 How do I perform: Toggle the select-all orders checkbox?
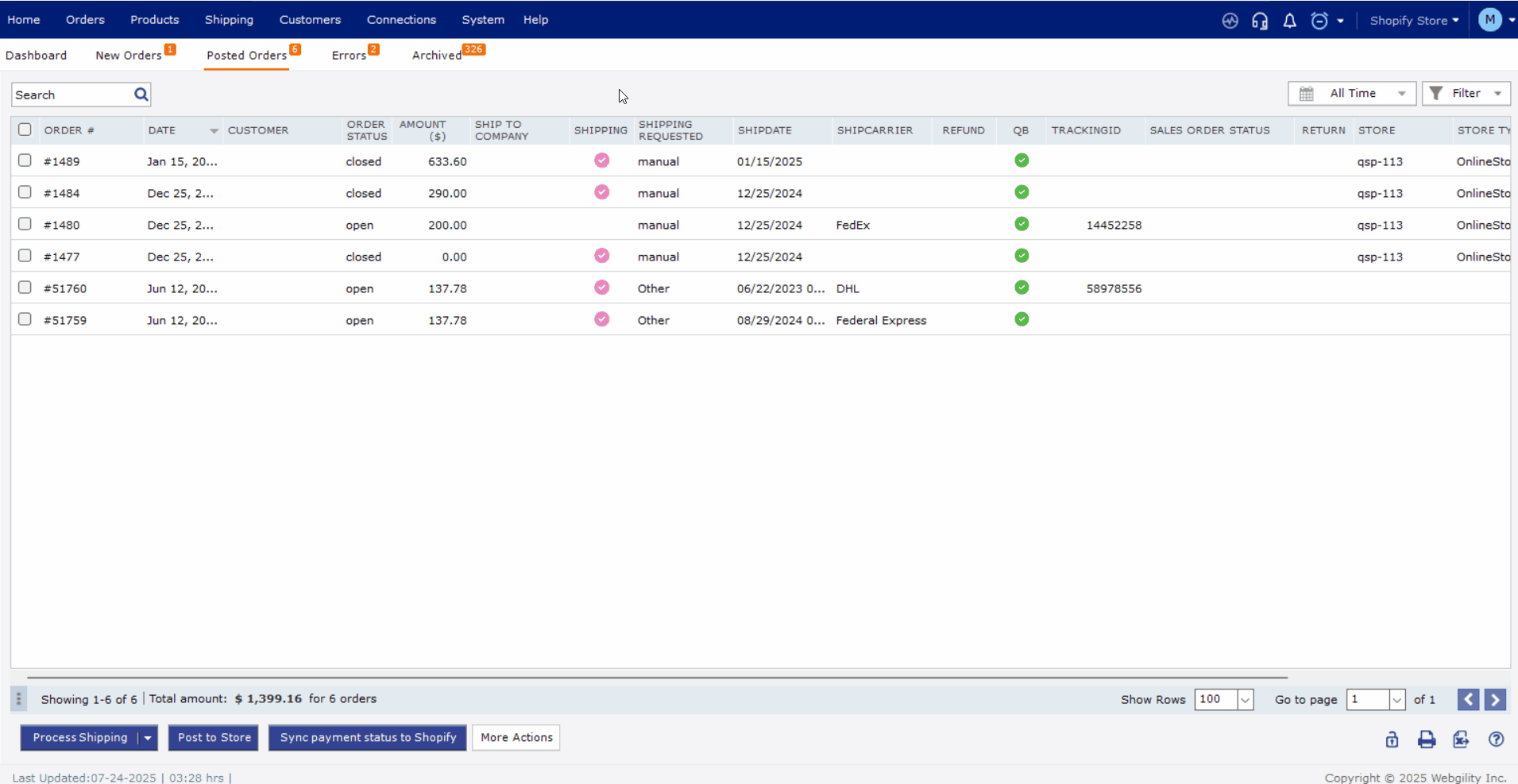point(25,129)
